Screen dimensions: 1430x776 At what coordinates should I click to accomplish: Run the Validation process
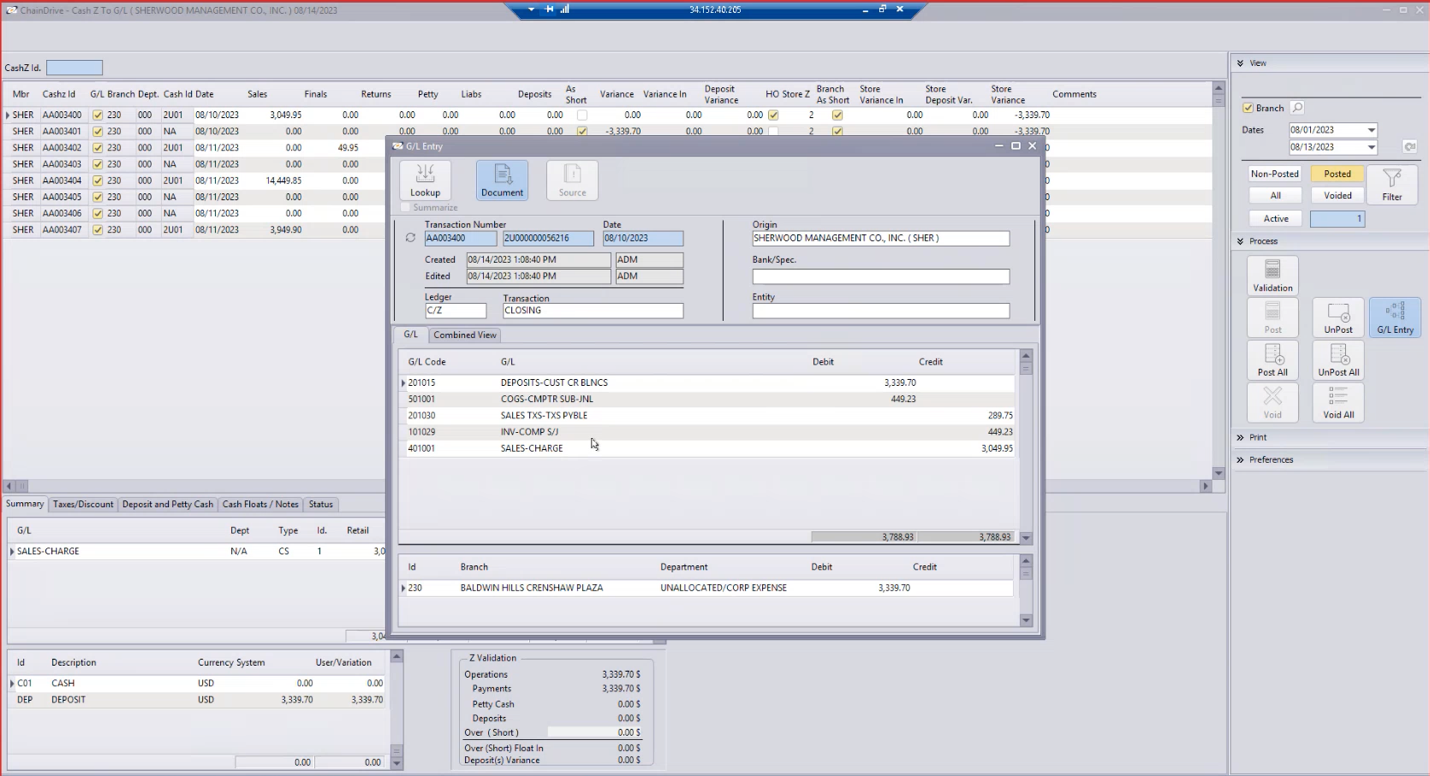tap(1272, 275)
